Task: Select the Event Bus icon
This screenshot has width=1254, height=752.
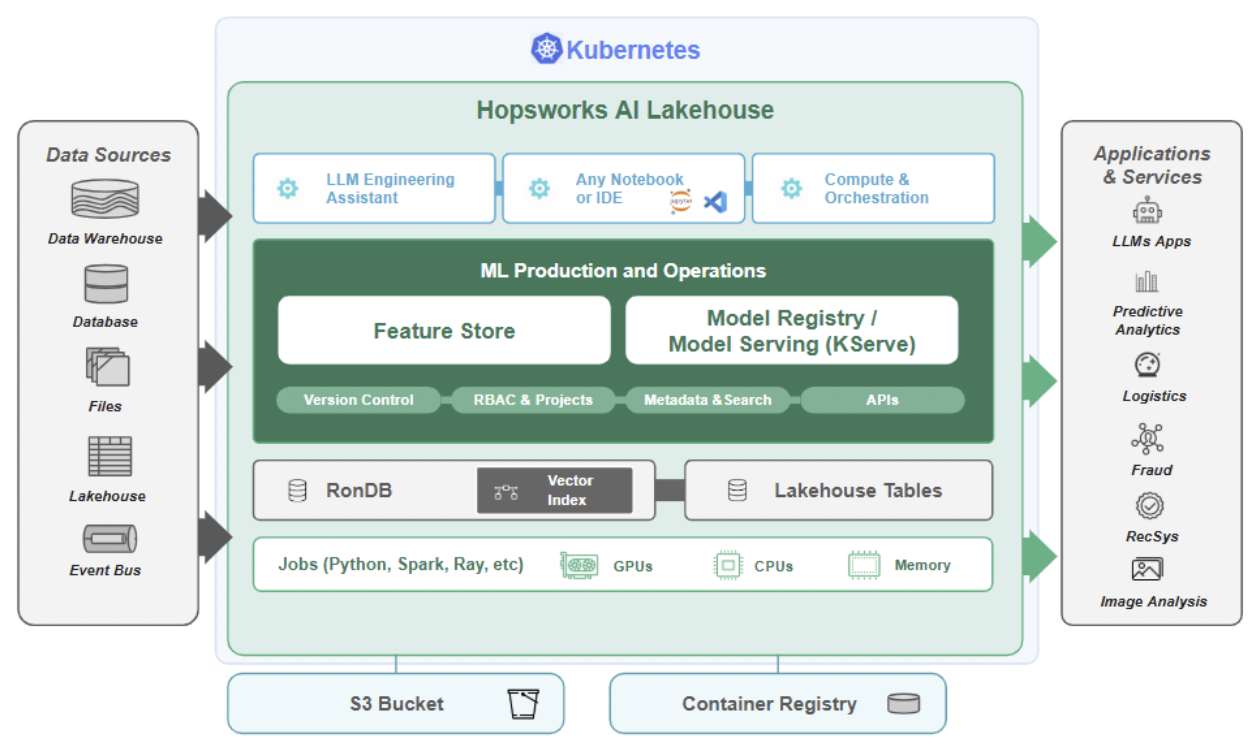Action: click(109, 539)
